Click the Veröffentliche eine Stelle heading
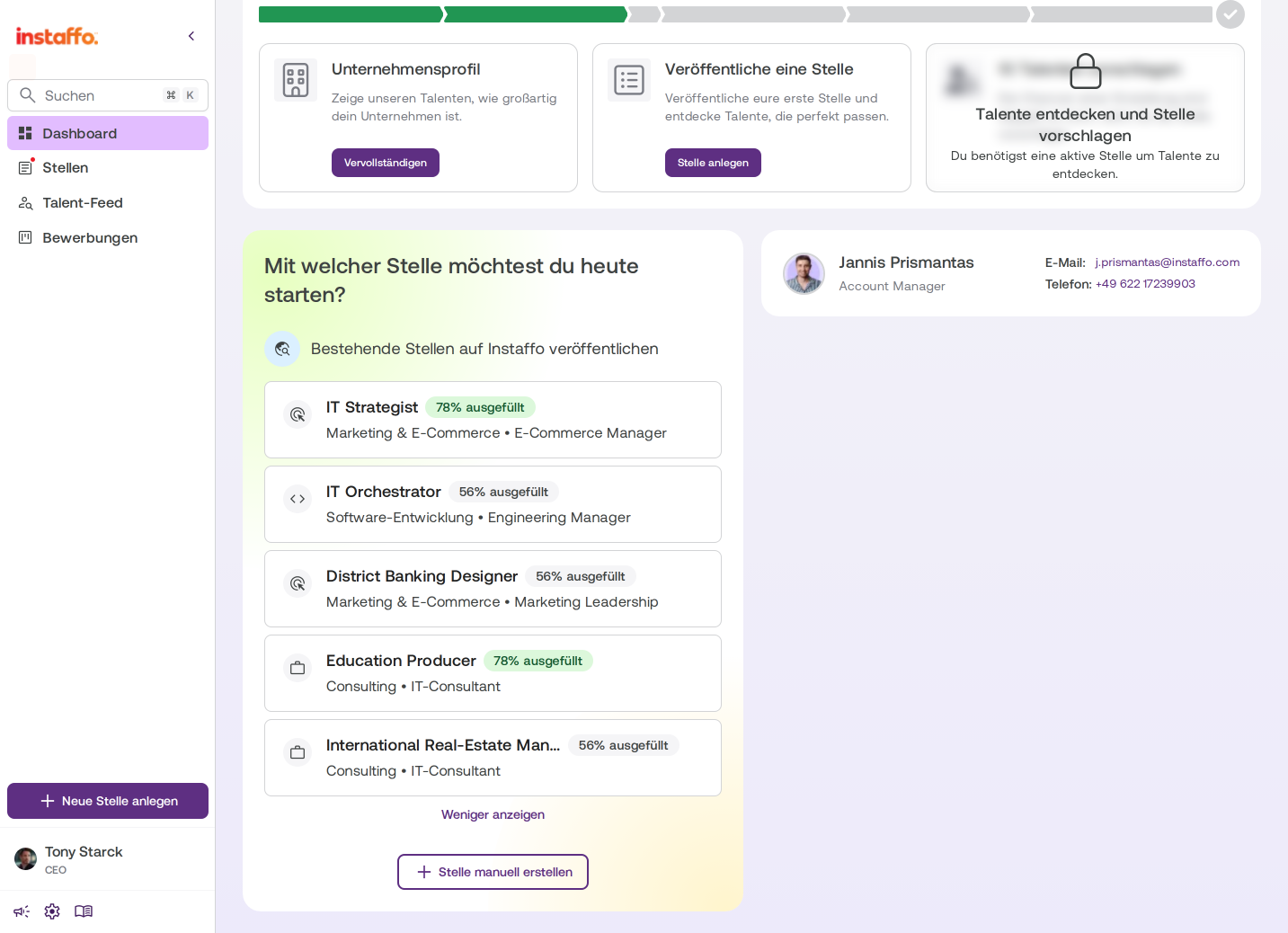1288x933 pixels. pos(759,69)
